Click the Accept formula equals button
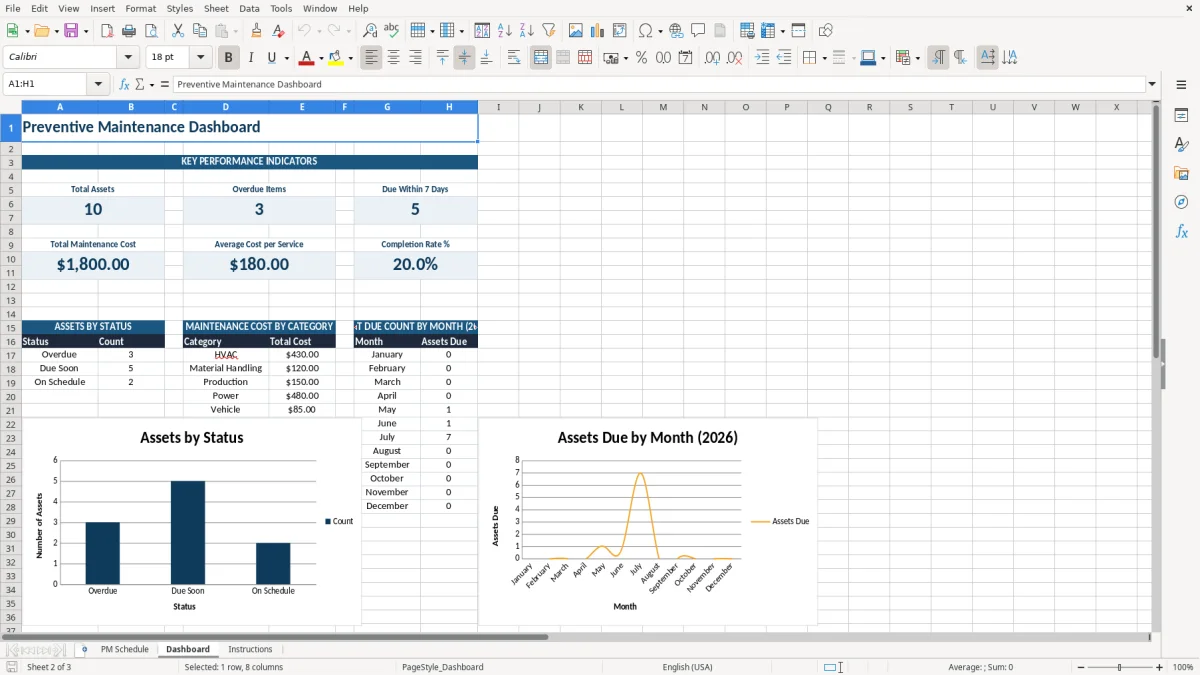Screen dimensions: 1200x675 tap(165, 84)
